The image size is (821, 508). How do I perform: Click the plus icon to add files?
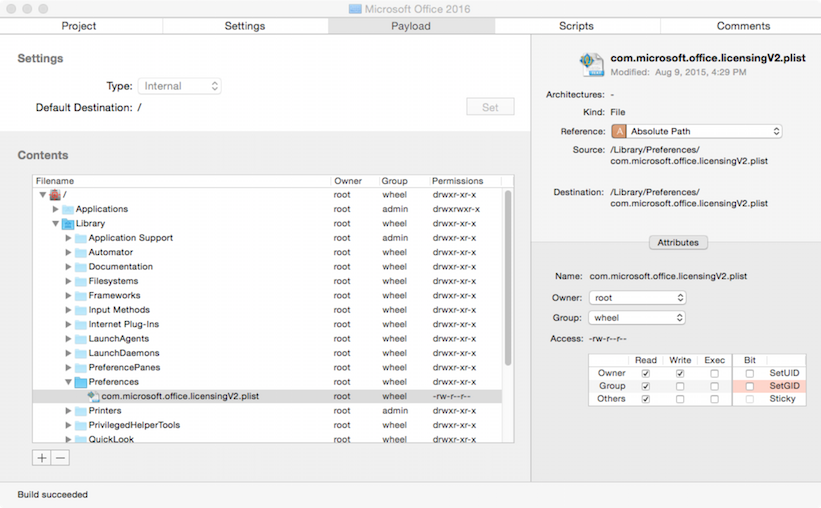click(x=42, y=458)
